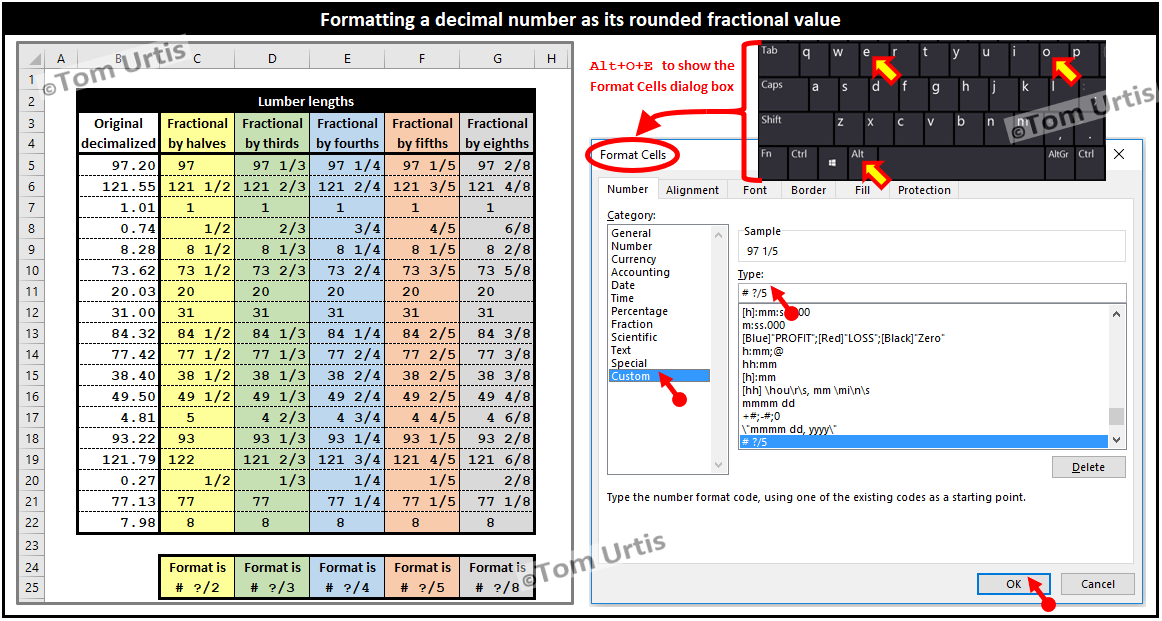The image size is (1162, 621).
Task: Select the Custom category
Action: point(659,376)
